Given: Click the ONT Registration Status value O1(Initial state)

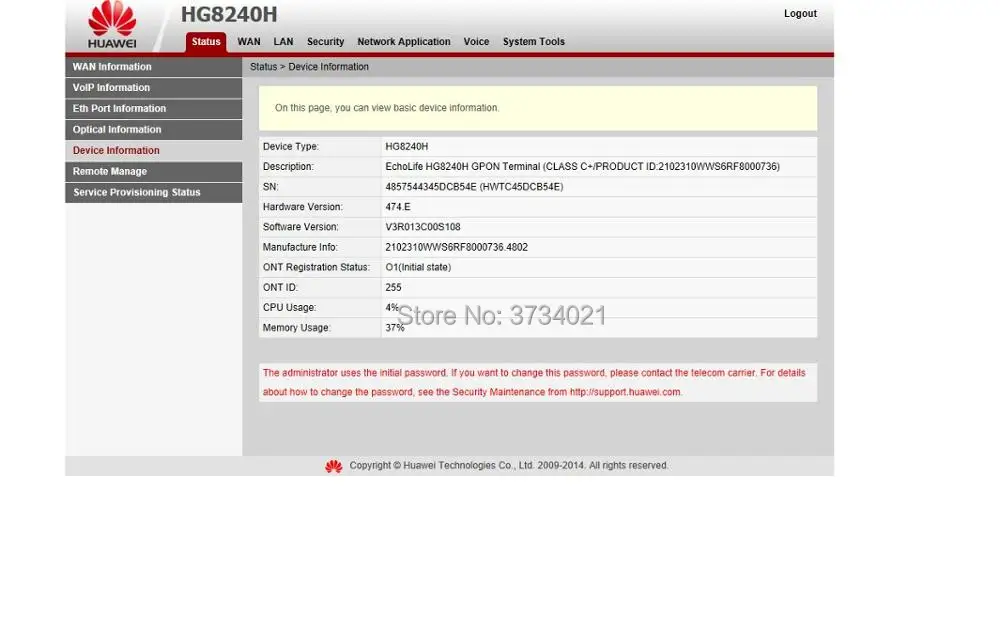Looking at the screenshot, I should (x=418, y=267).
